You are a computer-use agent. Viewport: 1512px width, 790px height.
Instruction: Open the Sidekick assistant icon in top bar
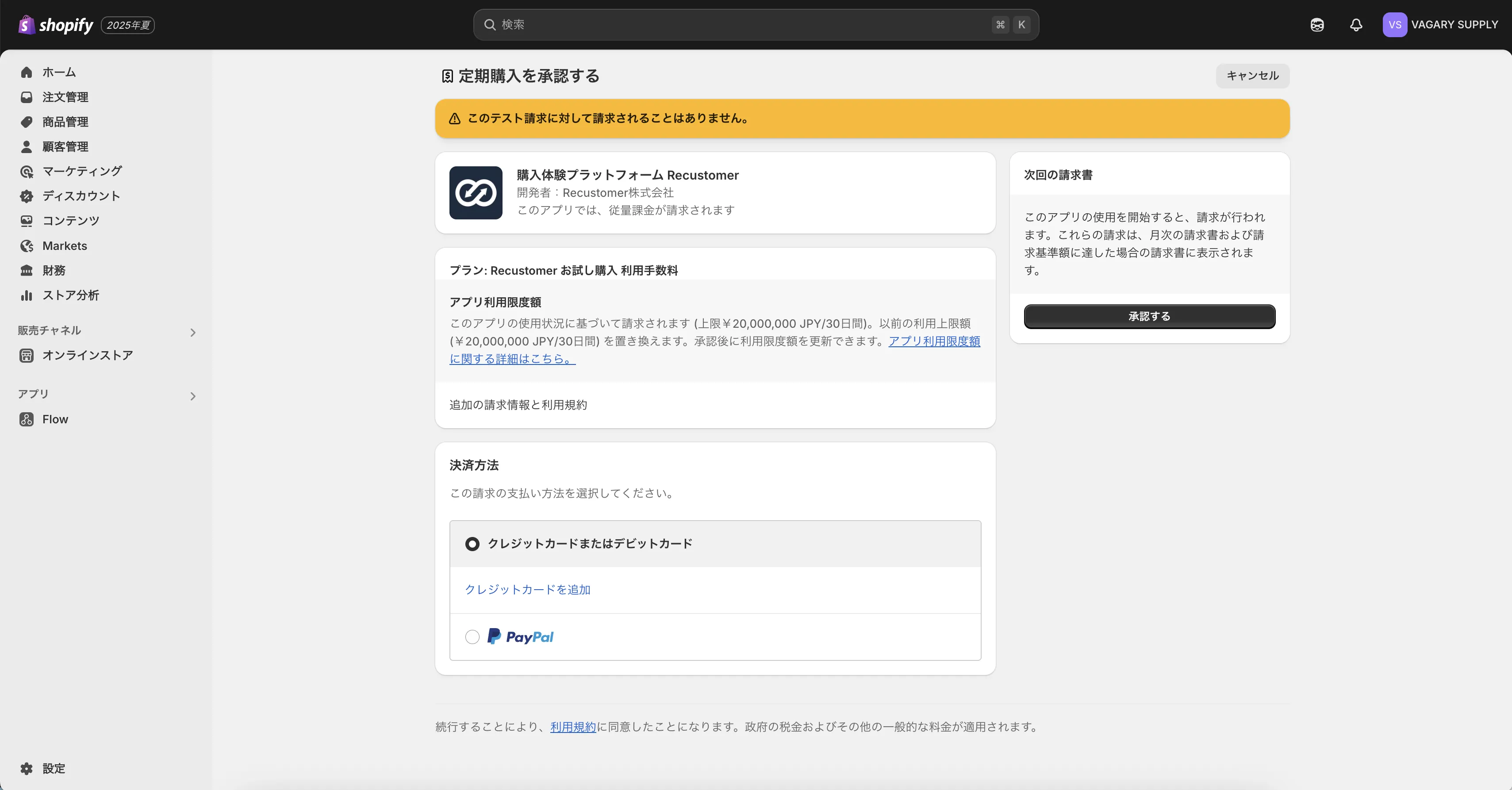1317,25
